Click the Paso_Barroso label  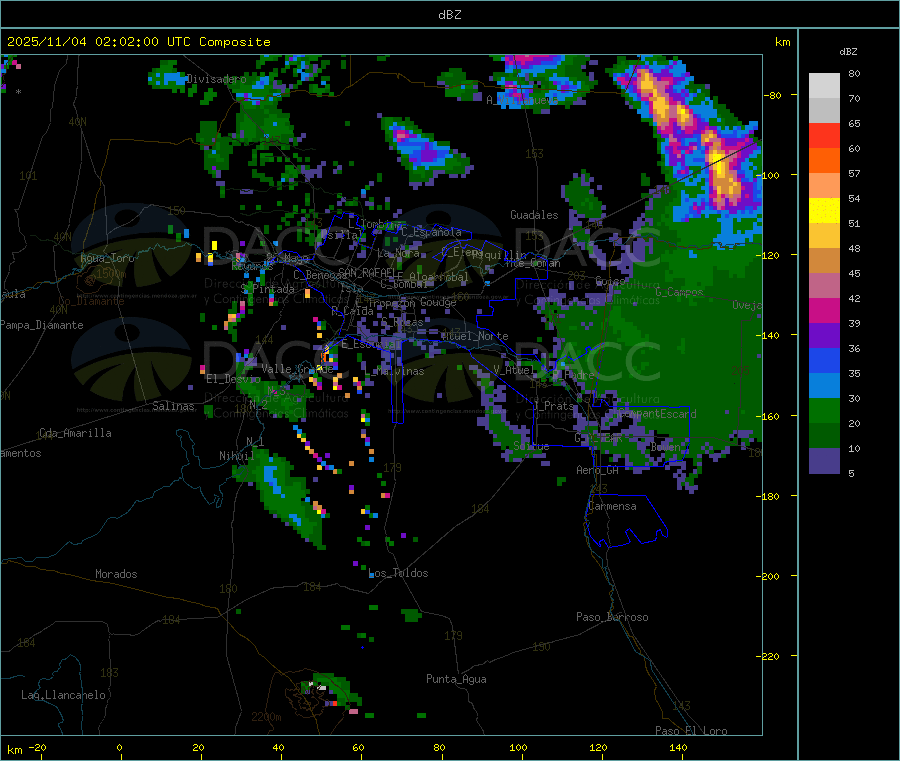pos(612,617)
